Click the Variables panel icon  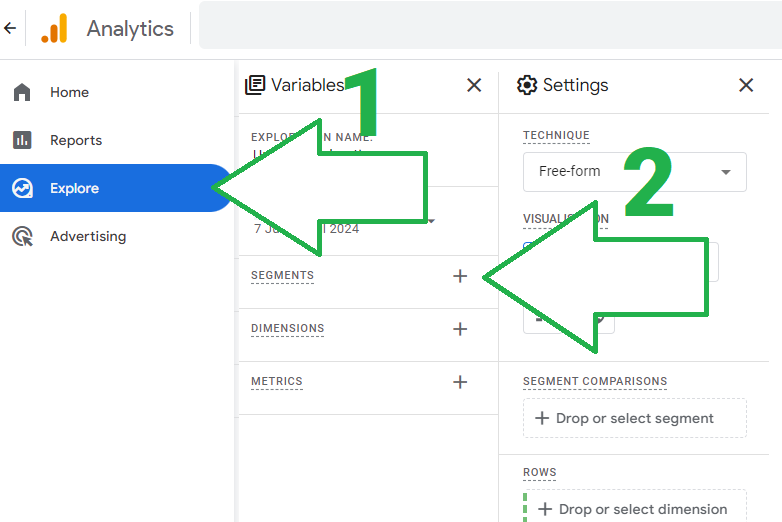click(255, 85)
